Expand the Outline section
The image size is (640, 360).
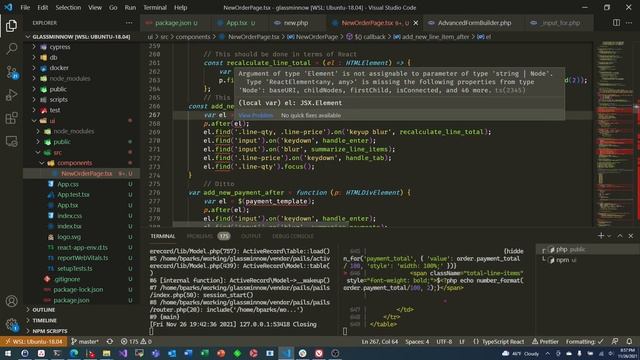(44, 310)
